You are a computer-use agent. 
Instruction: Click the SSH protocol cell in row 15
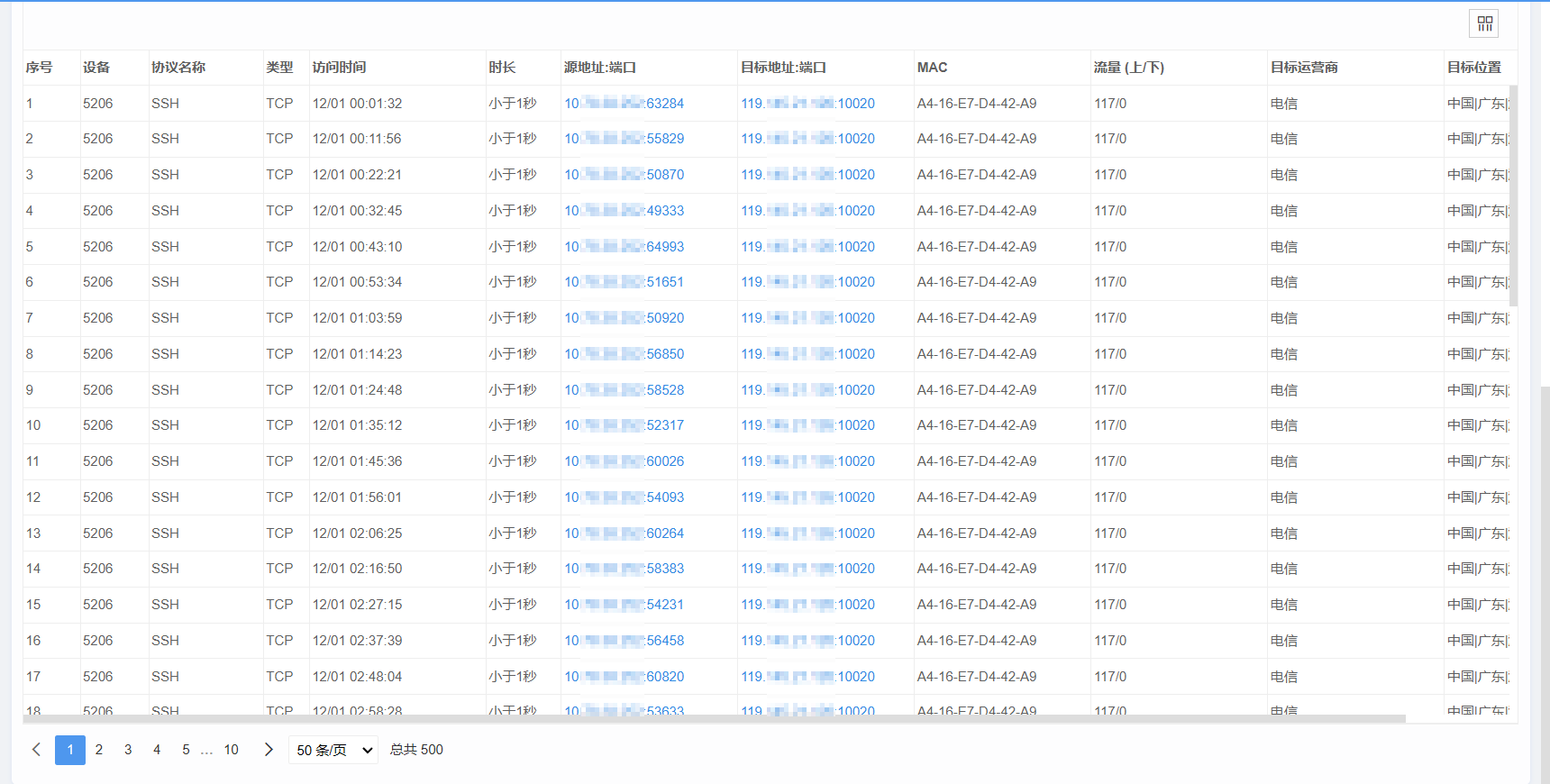pyautogui.click(x=165, y=605)
